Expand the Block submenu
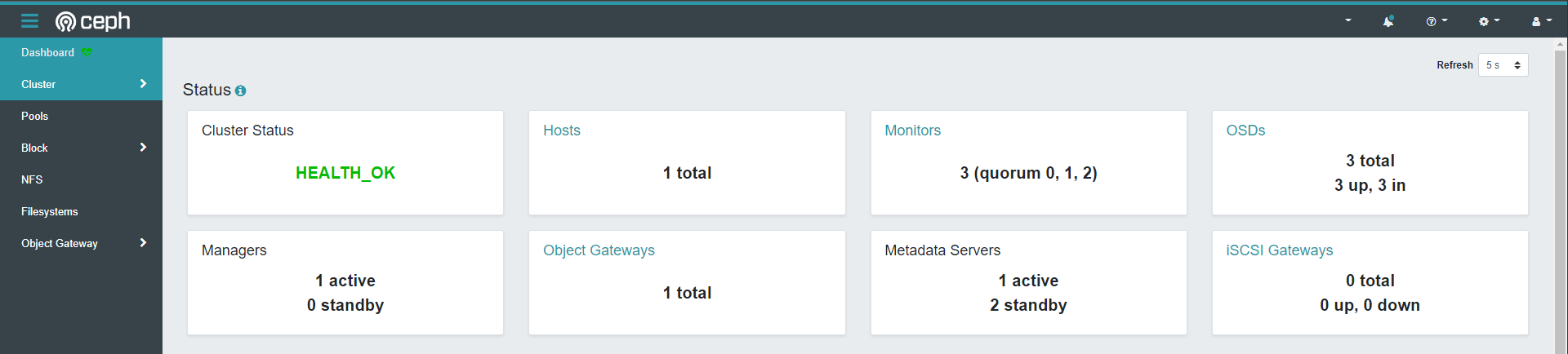 click(x=81, y=148)
